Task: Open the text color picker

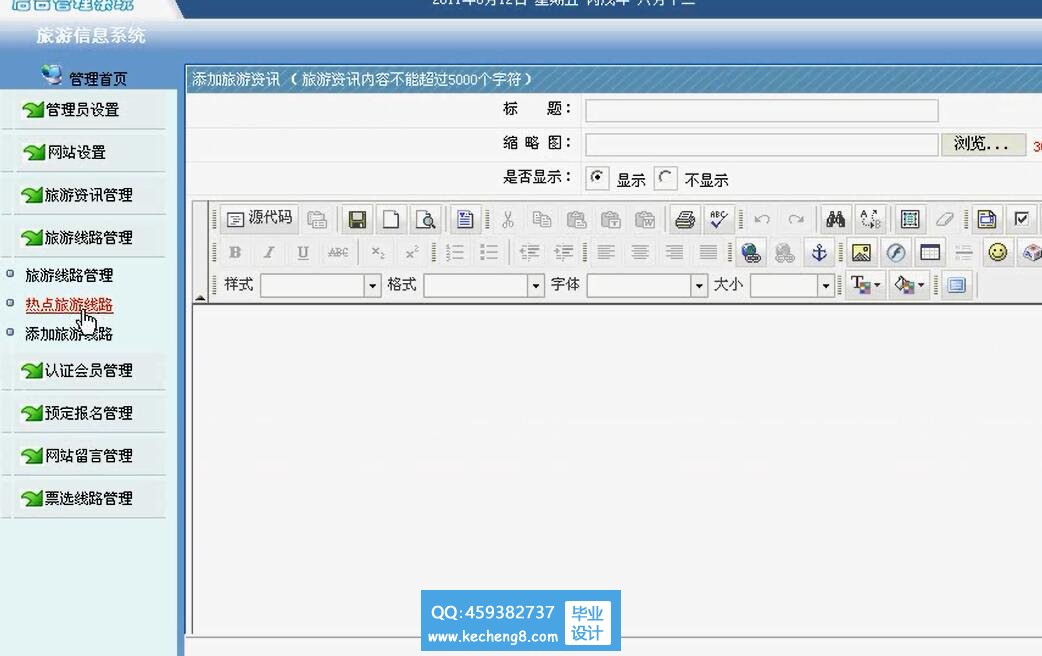Action: (865, 285)
